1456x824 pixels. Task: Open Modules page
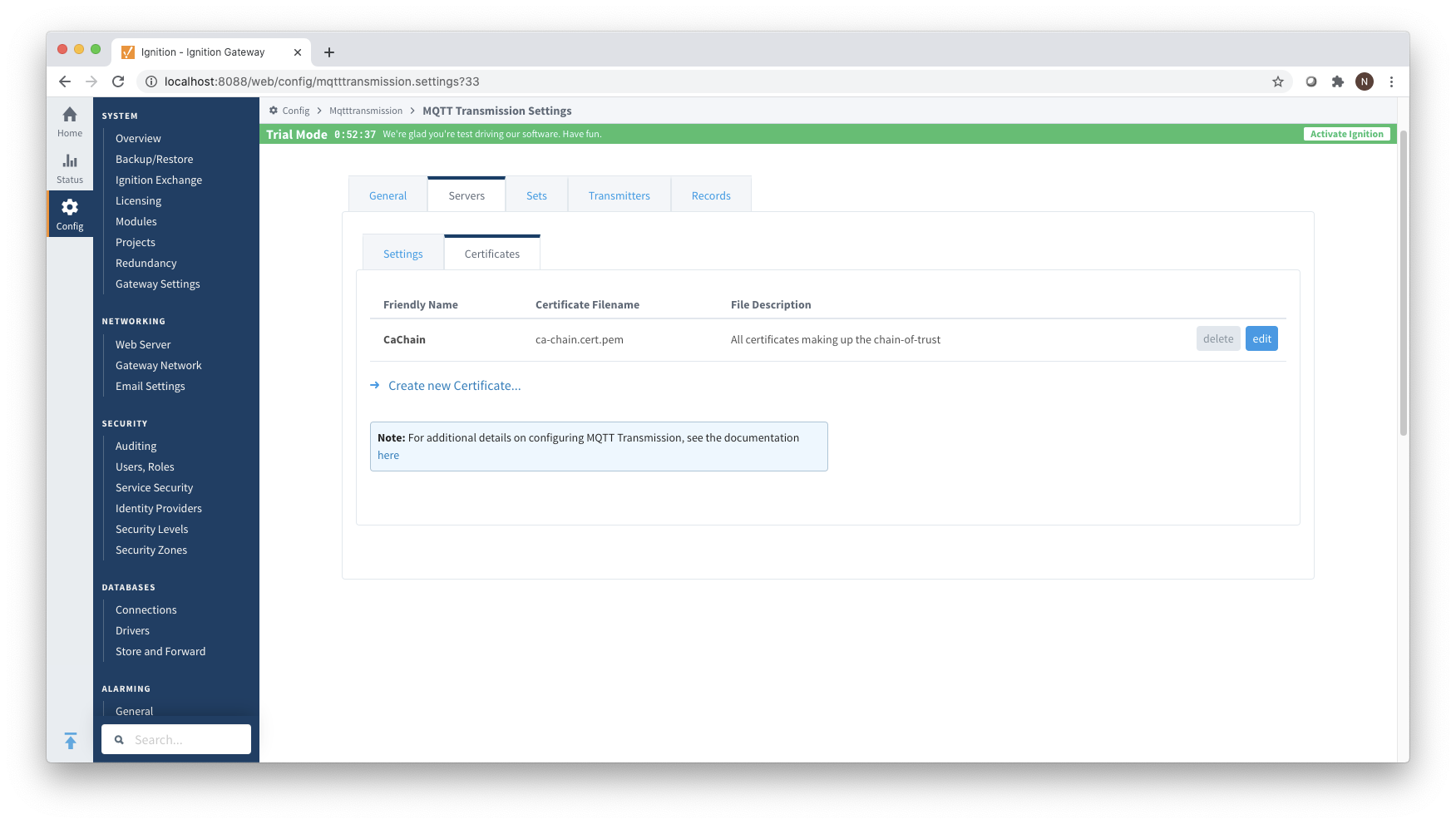click(x=136, y=221)
